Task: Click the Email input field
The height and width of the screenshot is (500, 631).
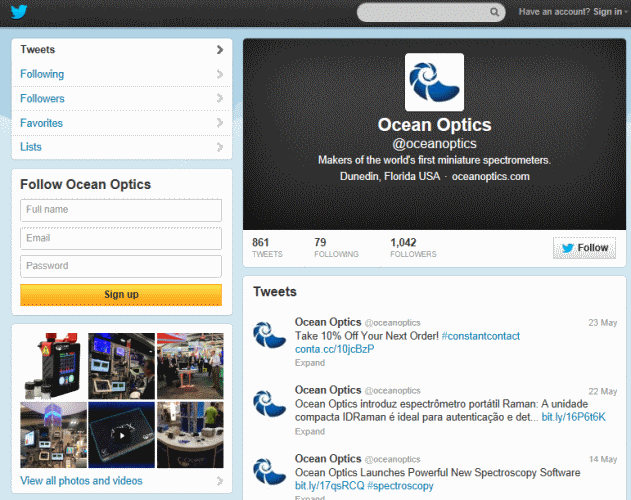Action: click(x=121, y=238)
